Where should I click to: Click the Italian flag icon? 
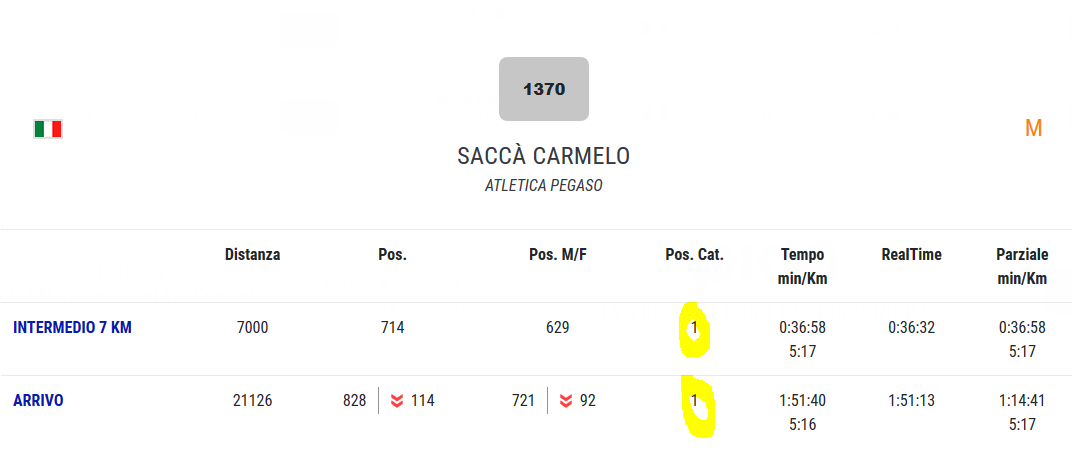(48, 129)
